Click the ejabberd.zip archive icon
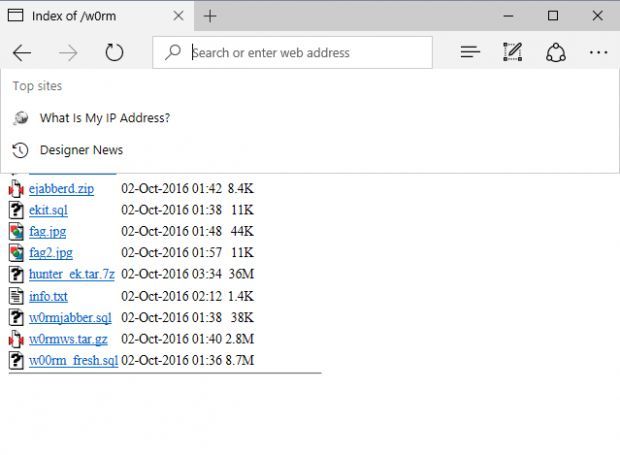This screenshot has width=620, height=455. pyautogui.click(x=16, y=188)
